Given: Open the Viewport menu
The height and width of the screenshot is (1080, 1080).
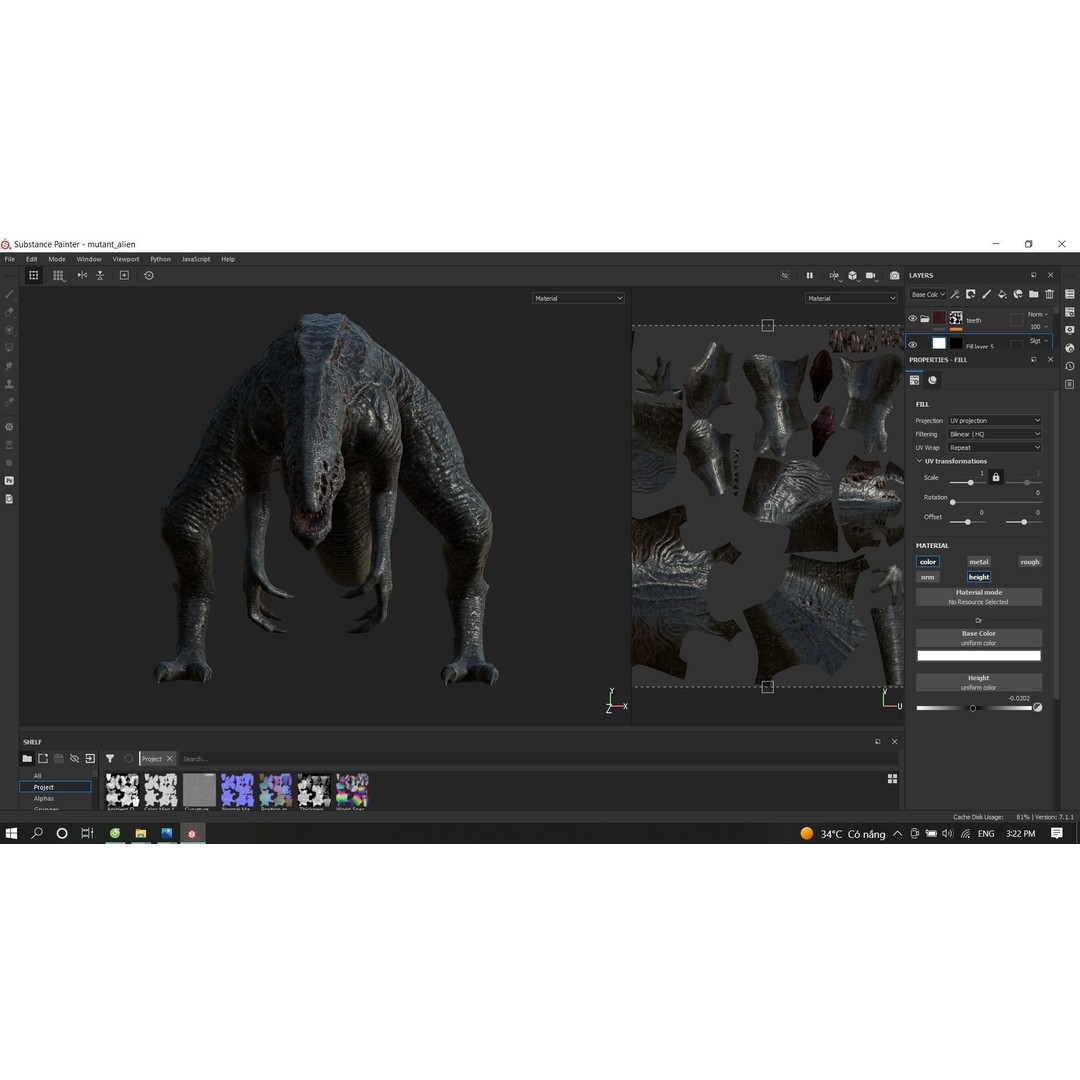Looking at the screenshot, I should click(126, 259).
